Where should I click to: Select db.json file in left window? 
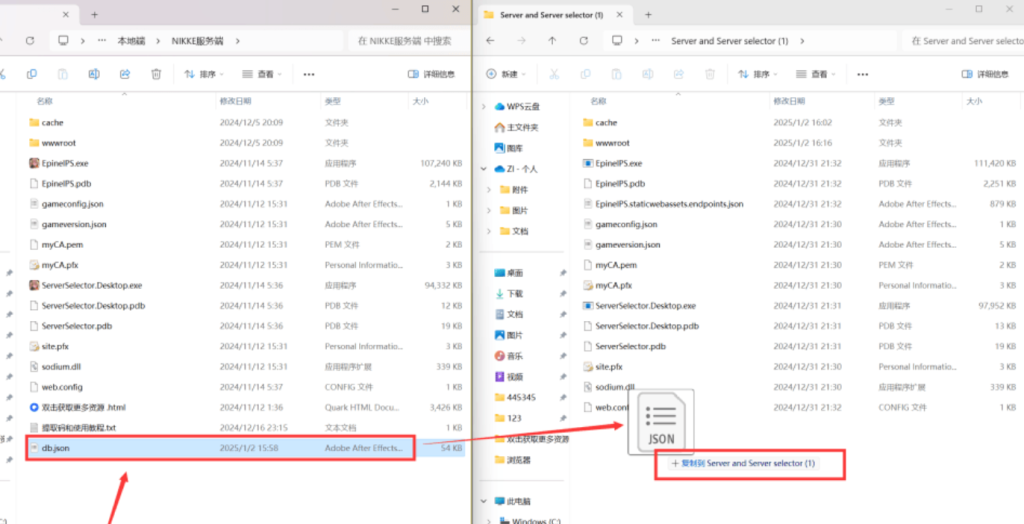tap(56, 448)
